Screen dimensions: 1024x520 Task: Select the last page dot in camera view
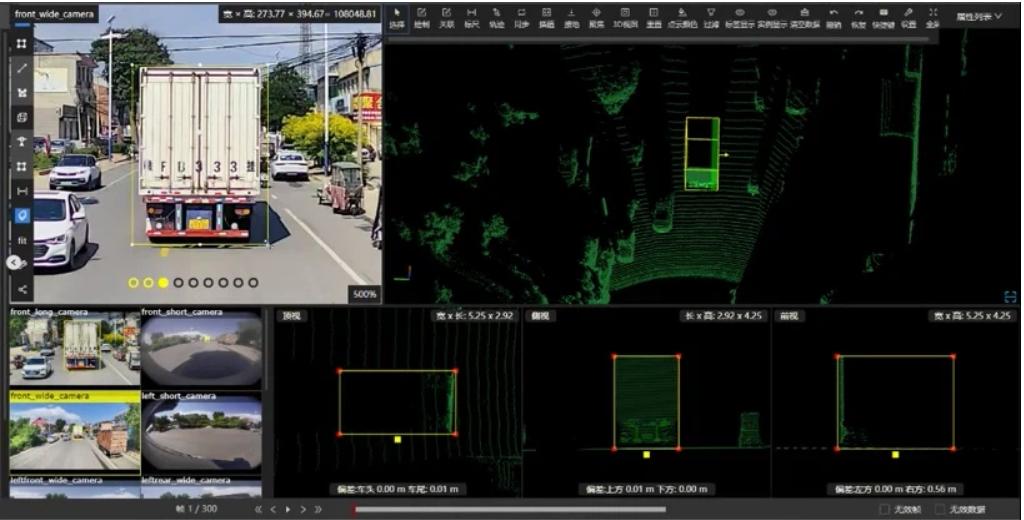[253, 283]
